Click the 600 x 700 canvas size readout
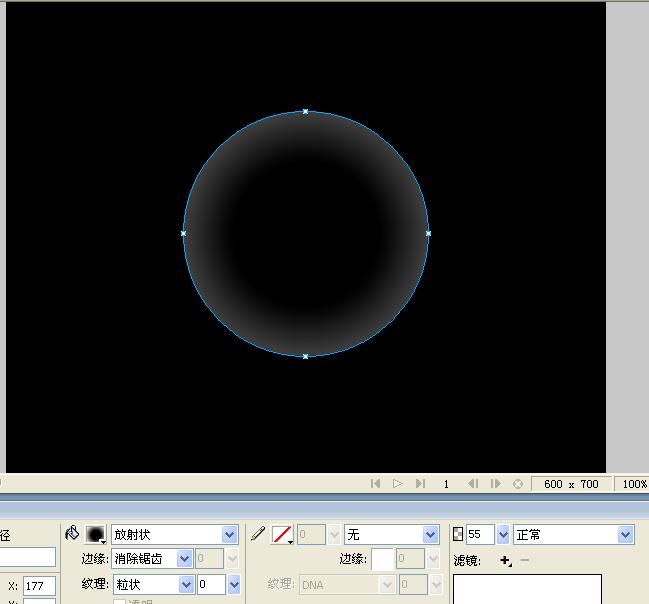Image resolution: width=649 pixels, height=604 pixels. click(571, 484)
